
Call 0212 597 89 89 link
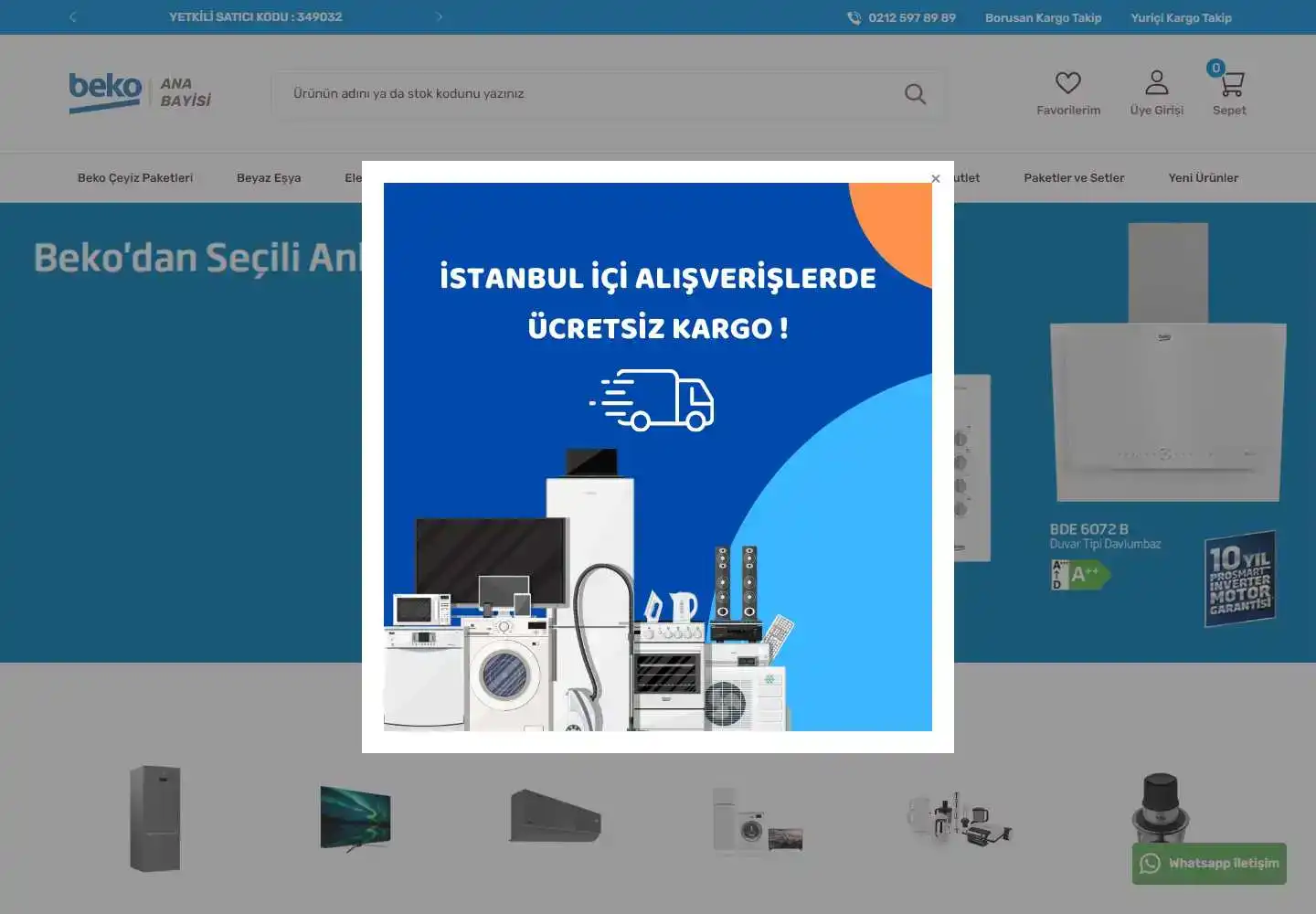912,18
